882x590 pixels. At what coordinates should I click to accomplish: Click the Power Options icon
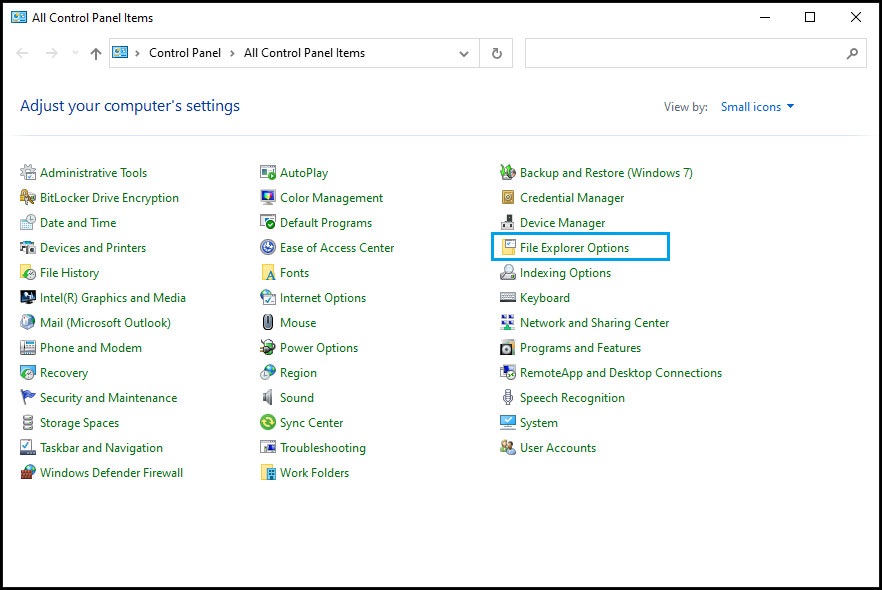point(268,348)
